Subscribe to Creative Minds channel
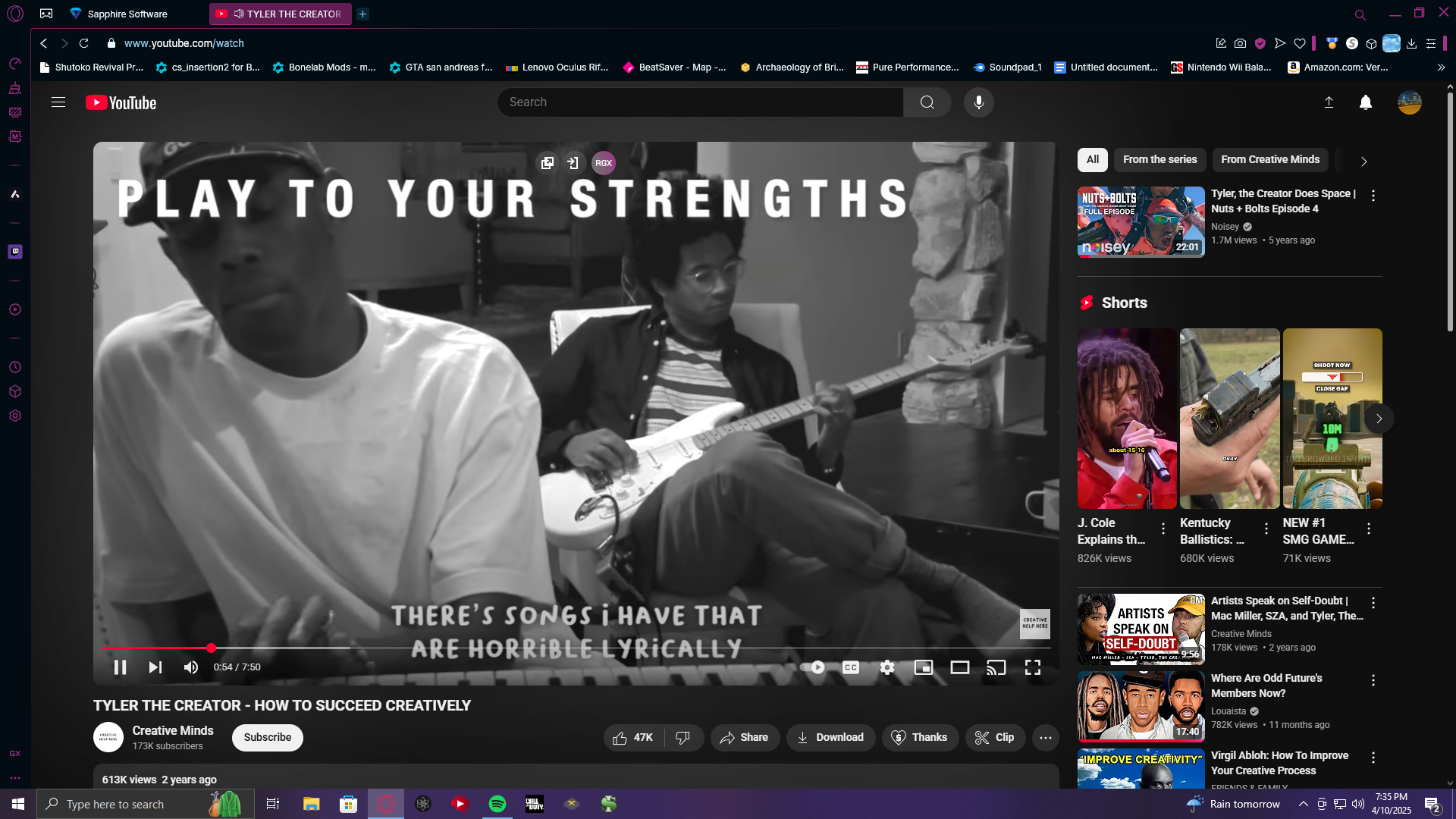The height and width of the screenshot is (819, 1456). 267,738
